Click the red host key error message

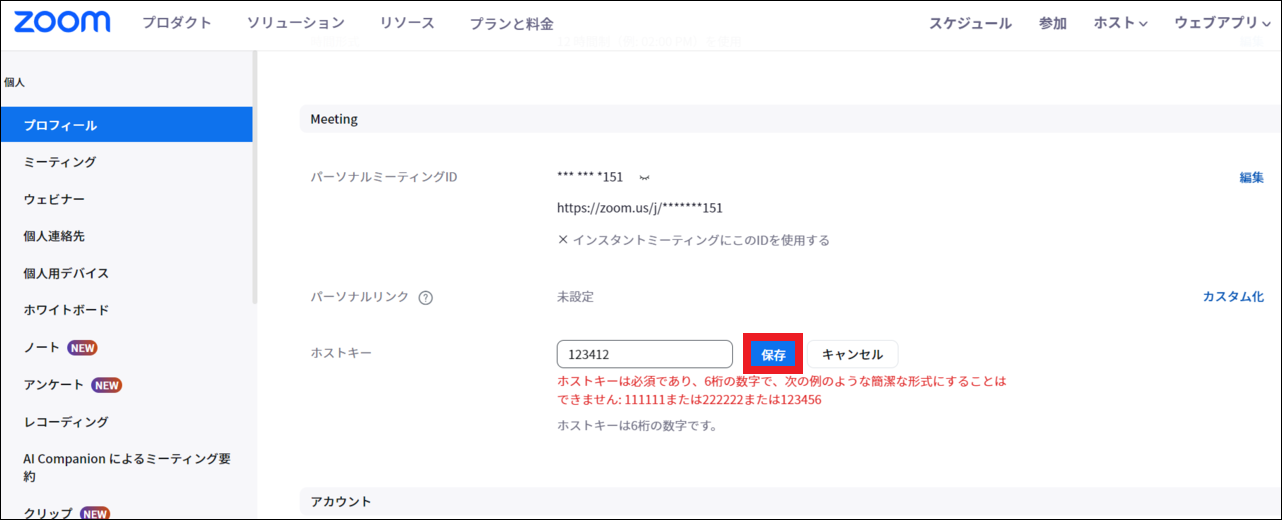pos(781,390)
